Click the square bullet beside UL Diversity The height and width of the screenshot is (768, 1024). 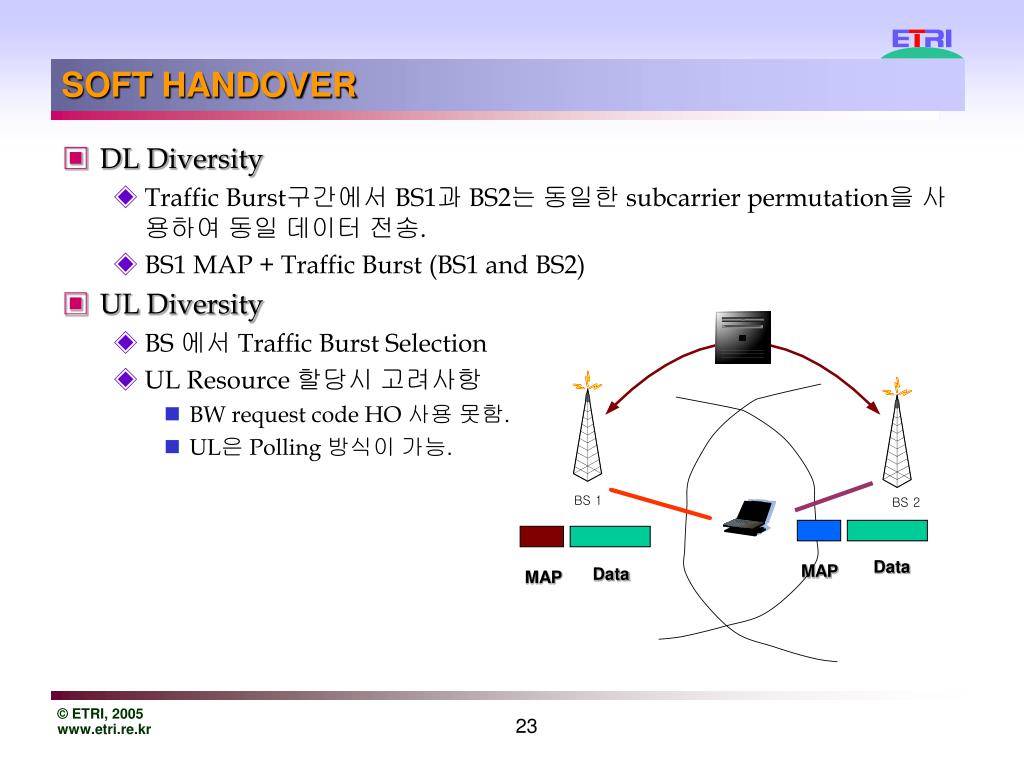click(76, 304)
